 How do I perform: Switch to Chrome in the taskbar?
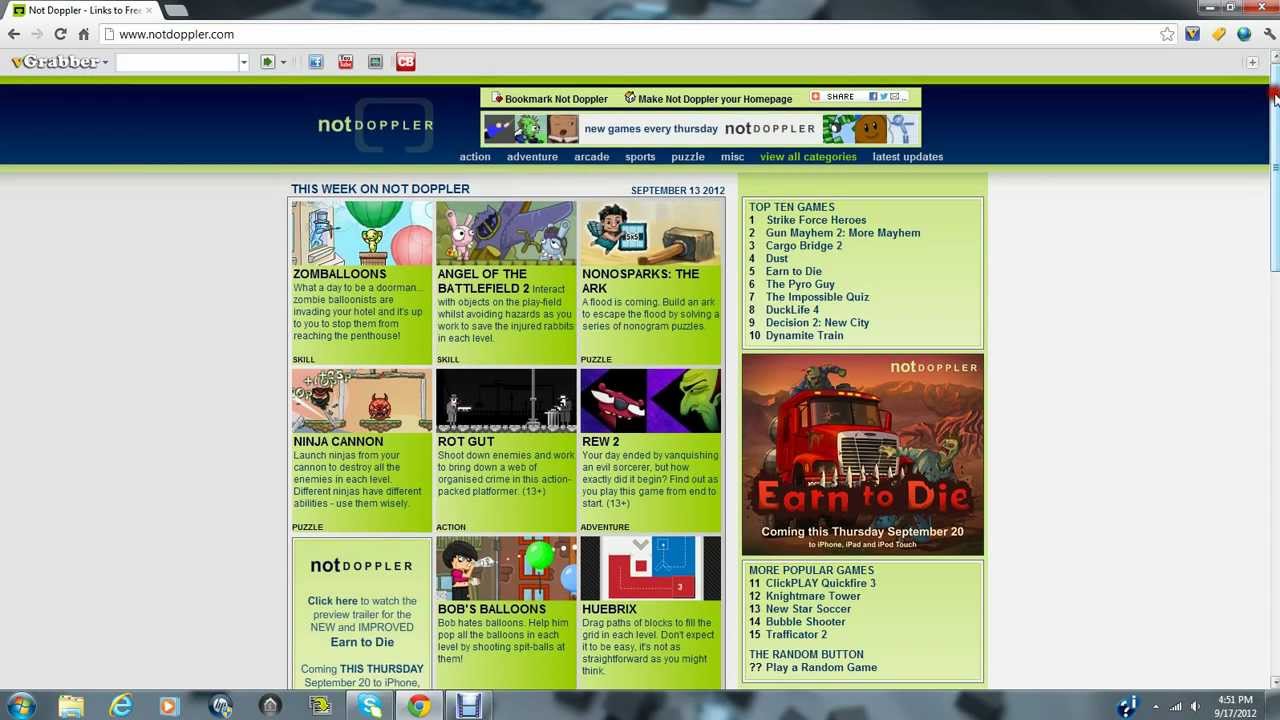pos(419,706)
